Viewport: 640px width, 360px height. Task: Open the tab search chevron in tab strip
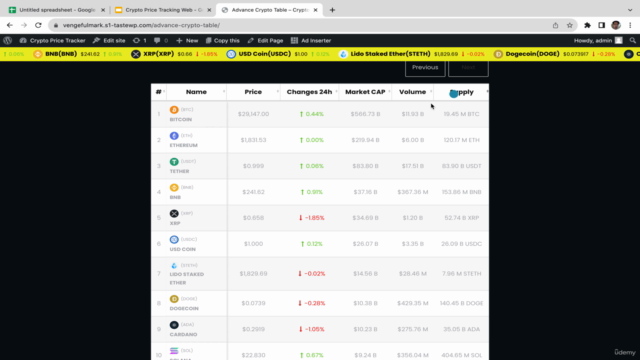pyautogui.click(x=630, y=10)
